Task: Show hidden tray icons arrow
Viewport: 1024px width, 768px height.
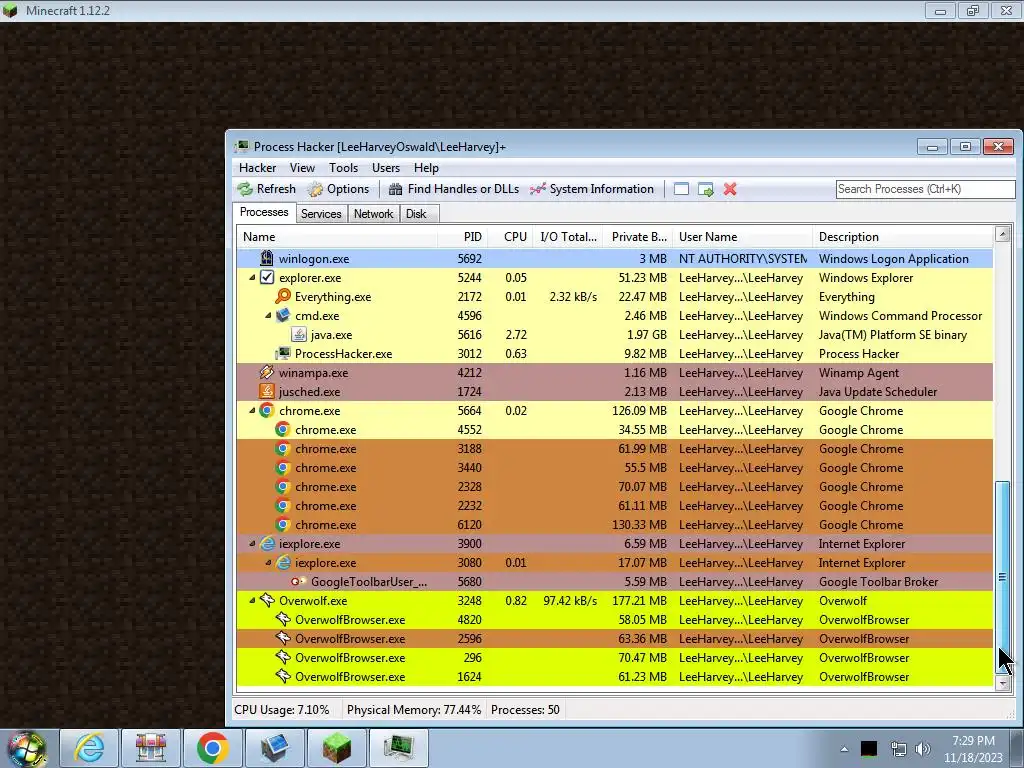Action: coord(844,749)
